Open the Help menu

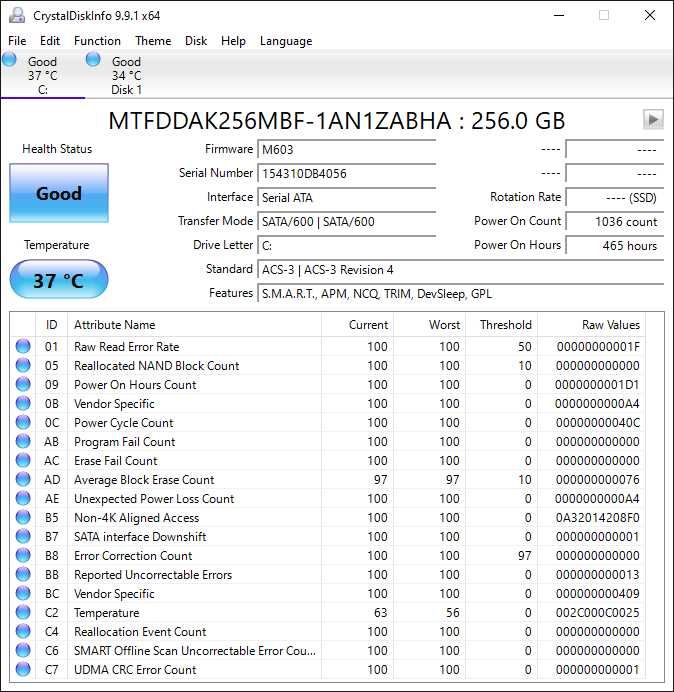tap(233, 41)
